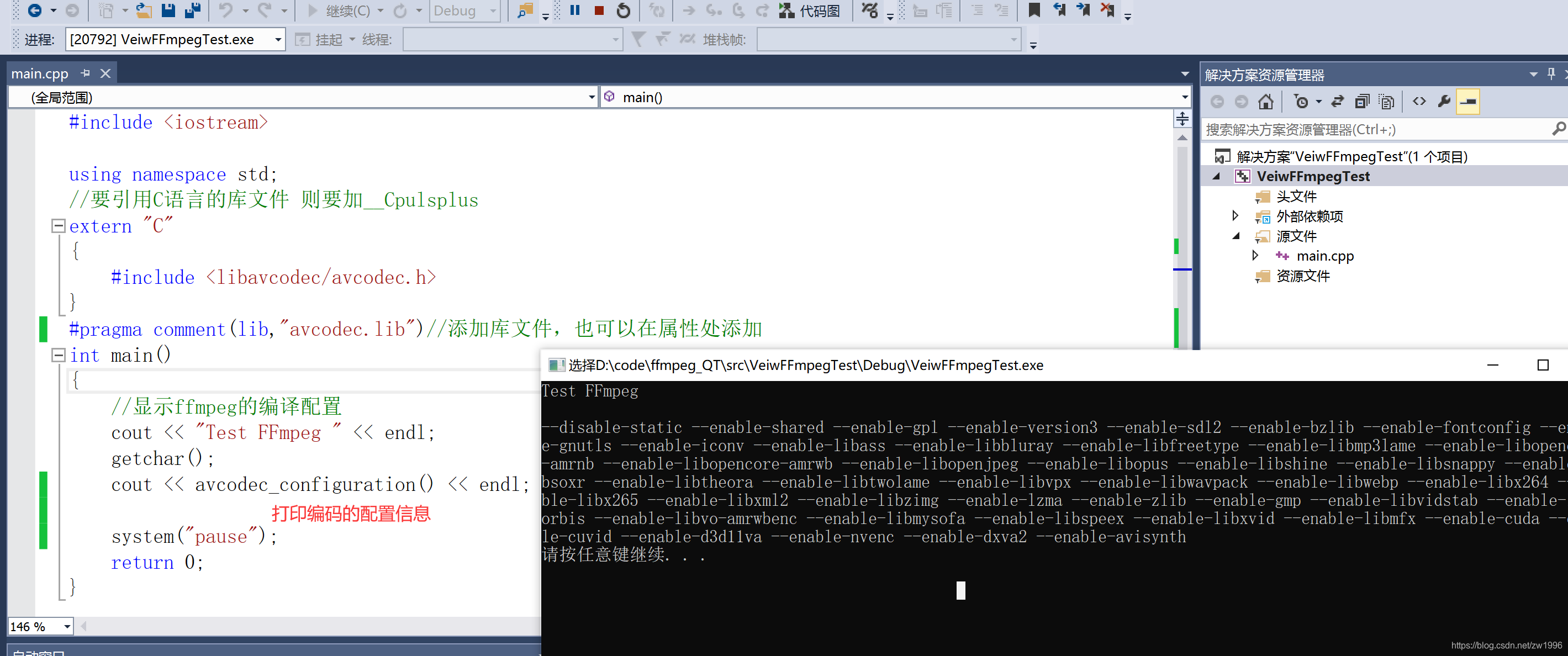Click the magnifier icon in Solution Explorer search
The height and width of the screenshot is (656, 1568).
click(1559, 129)
